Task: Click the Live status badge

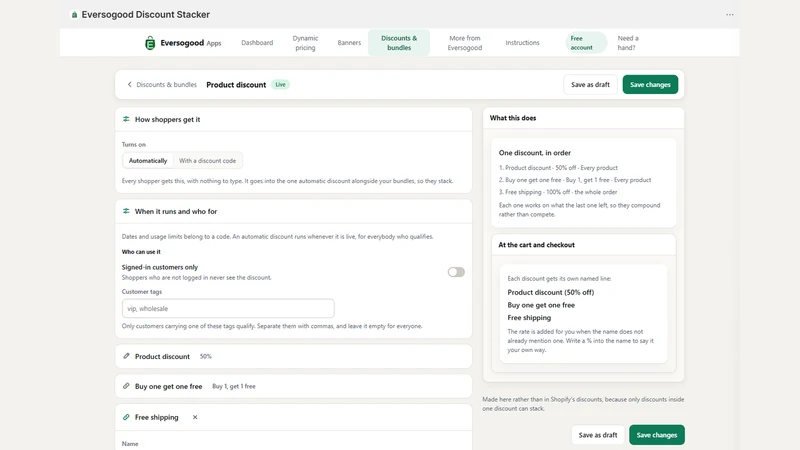Action: (x=281, y=85)
